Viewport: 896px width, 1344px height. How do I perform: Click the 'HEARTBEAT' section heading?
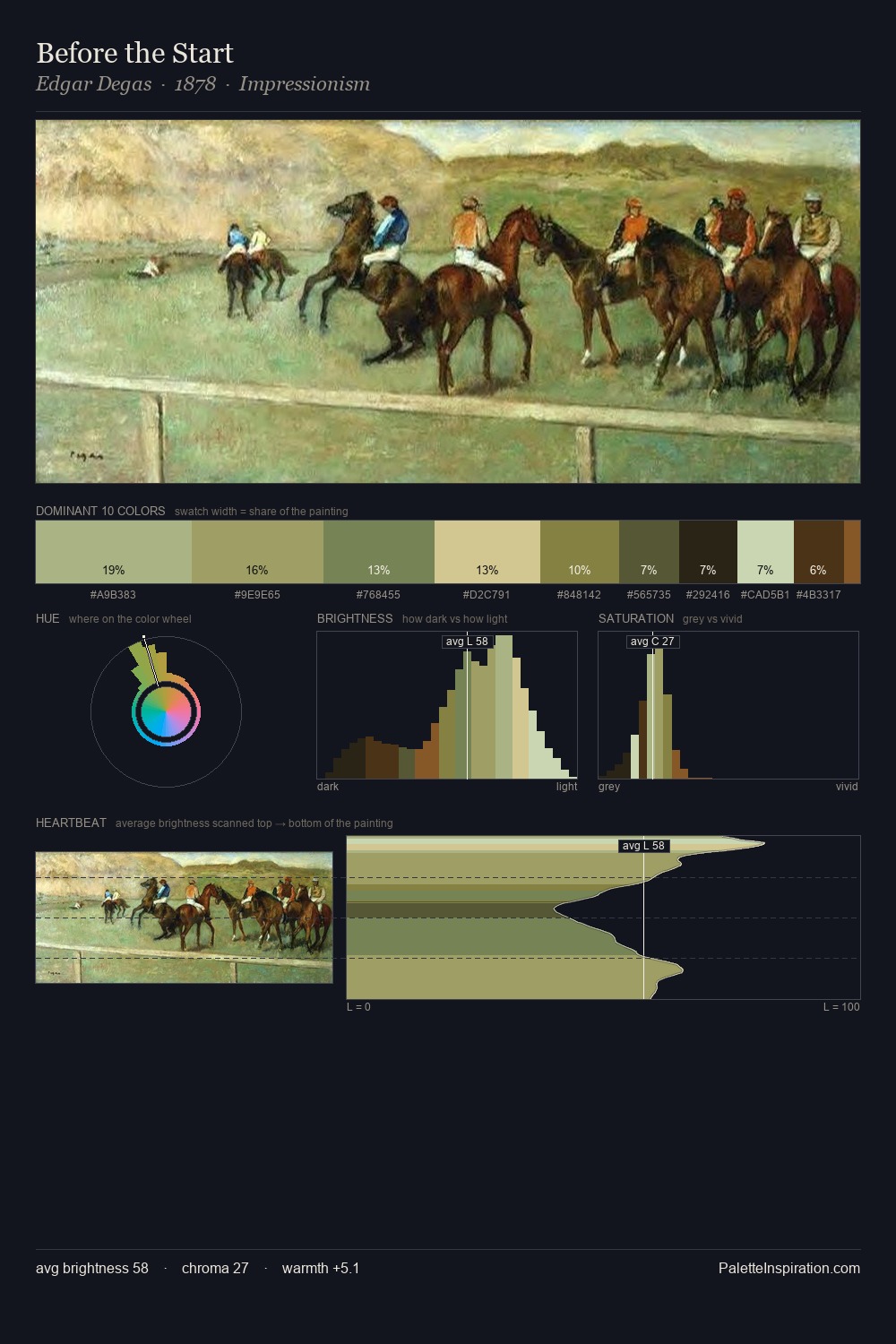[x=71, y=823]
